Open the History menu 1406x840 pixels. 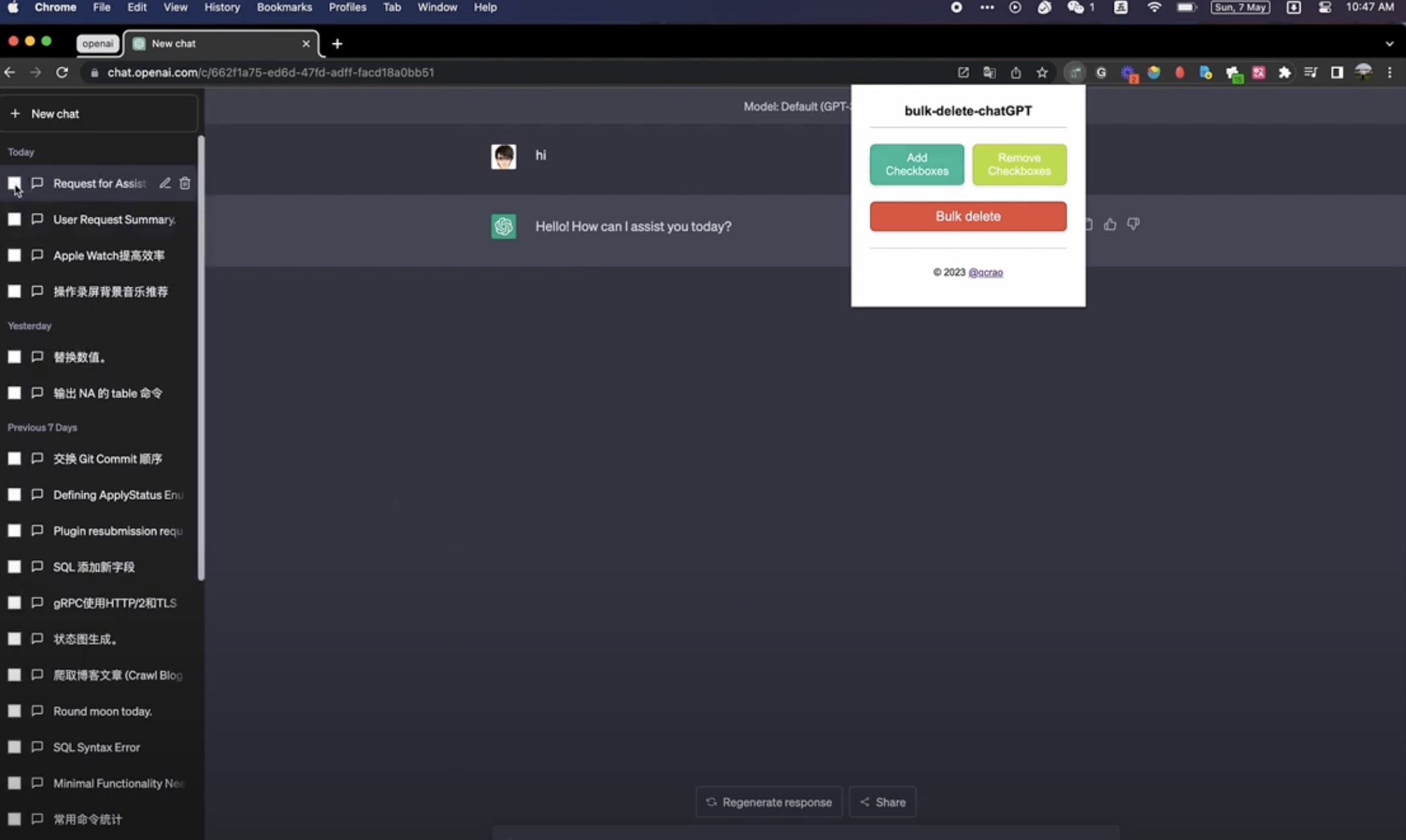tap(222, 7)
